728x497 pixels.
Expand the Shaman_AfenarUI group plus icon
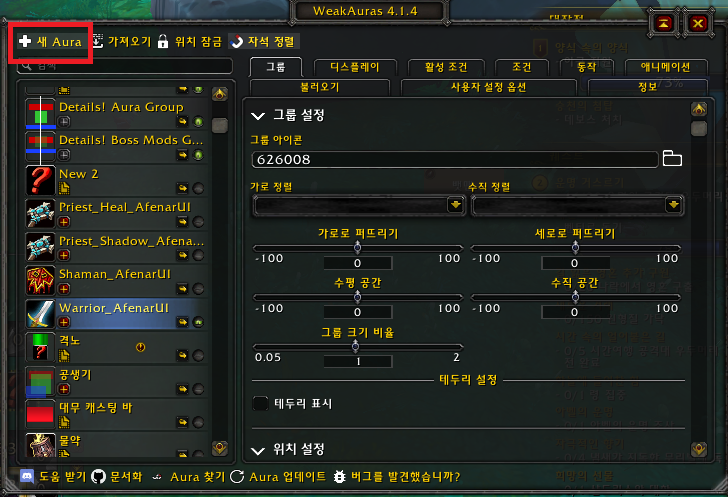tap(64, 289)
